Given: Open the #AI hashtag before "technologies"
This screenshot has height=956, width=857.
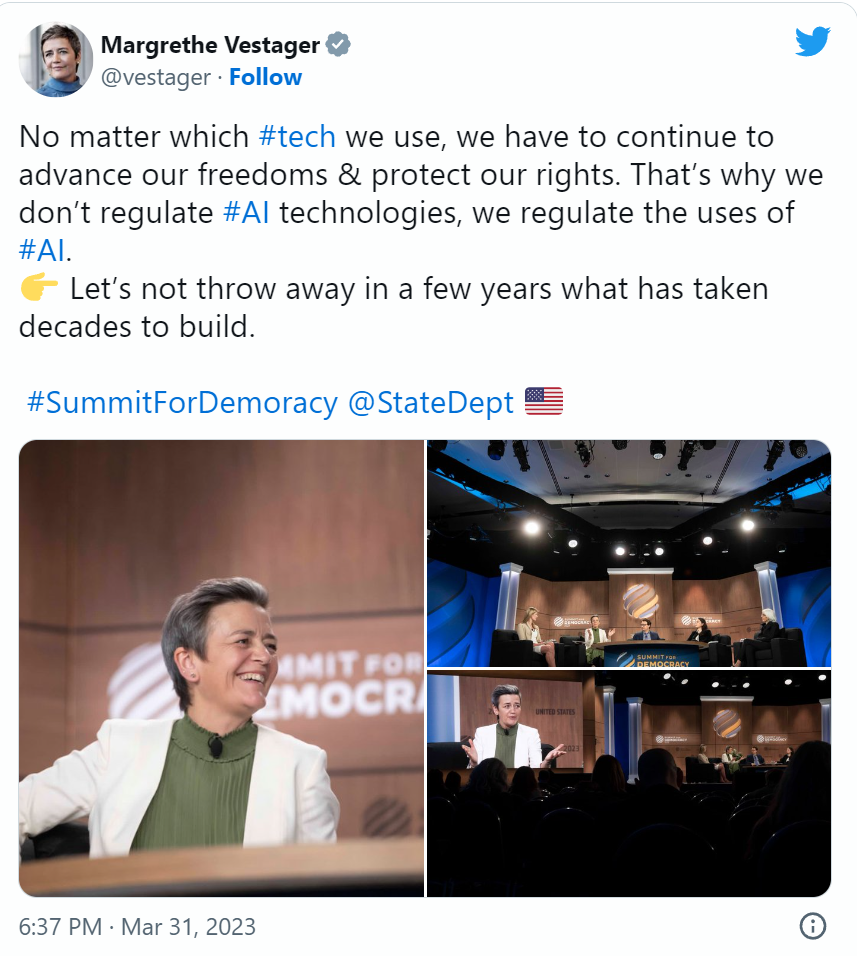Looking at the screenshot, I should (249, 213).
